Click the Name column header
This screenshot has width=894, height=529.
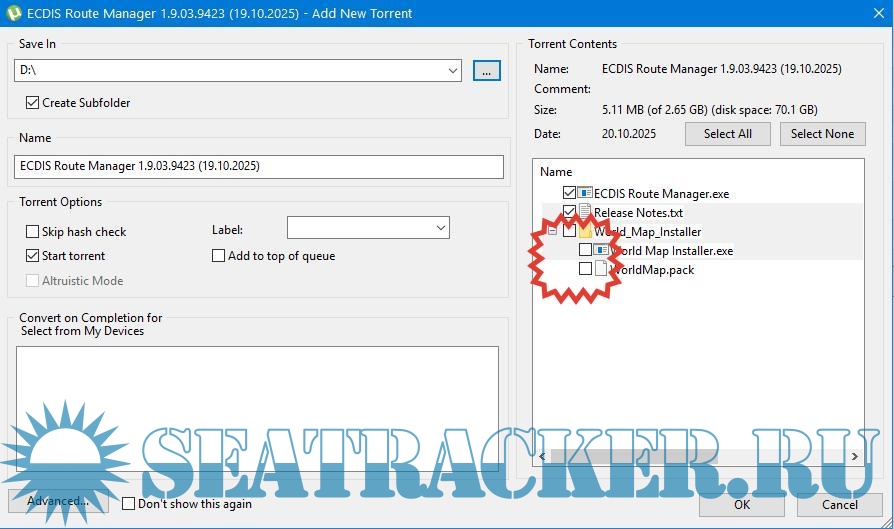(556, 172)
